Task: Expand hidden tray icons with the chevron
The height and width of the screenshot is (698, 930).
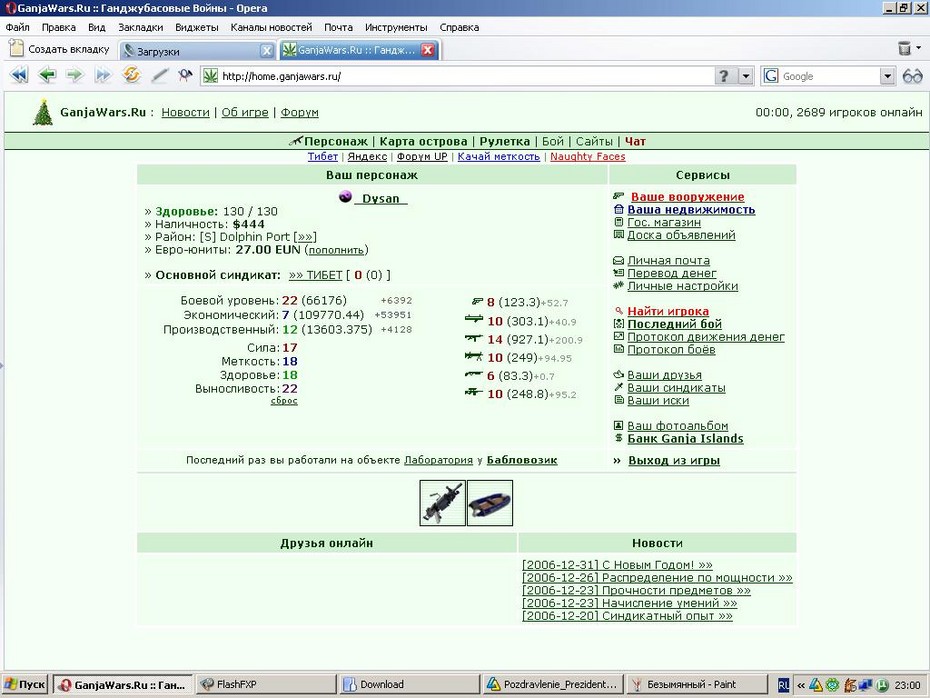Action: 801,685
